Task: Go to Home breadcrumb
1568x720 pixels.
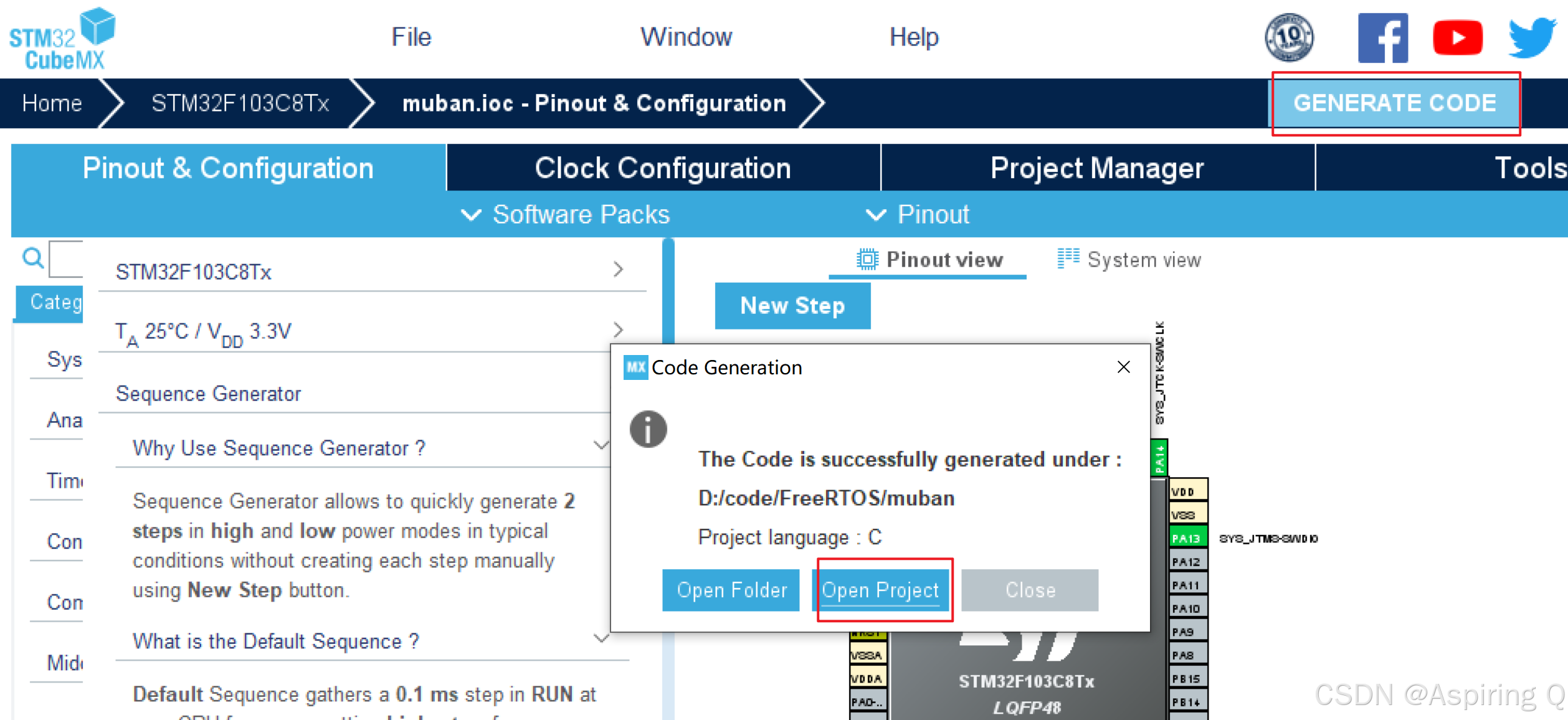Action: (52, 103)
